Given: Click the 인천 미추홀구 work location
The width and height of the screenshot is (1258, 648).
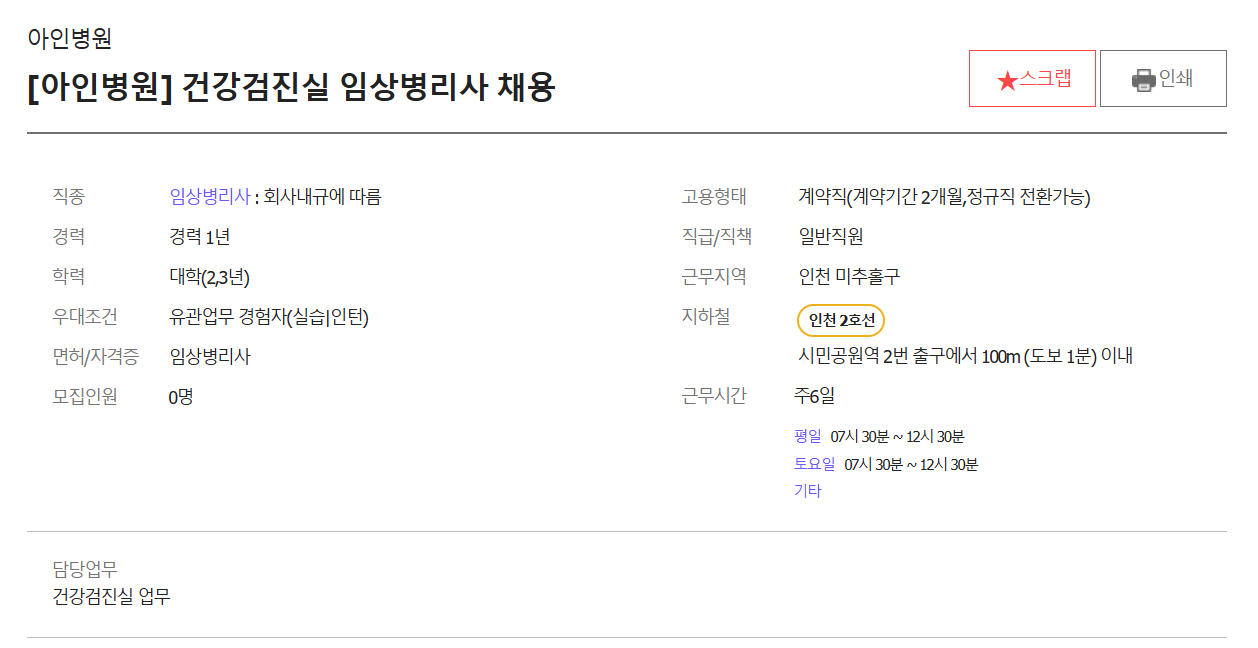Looking at the screenshot, I should (848, 277).
